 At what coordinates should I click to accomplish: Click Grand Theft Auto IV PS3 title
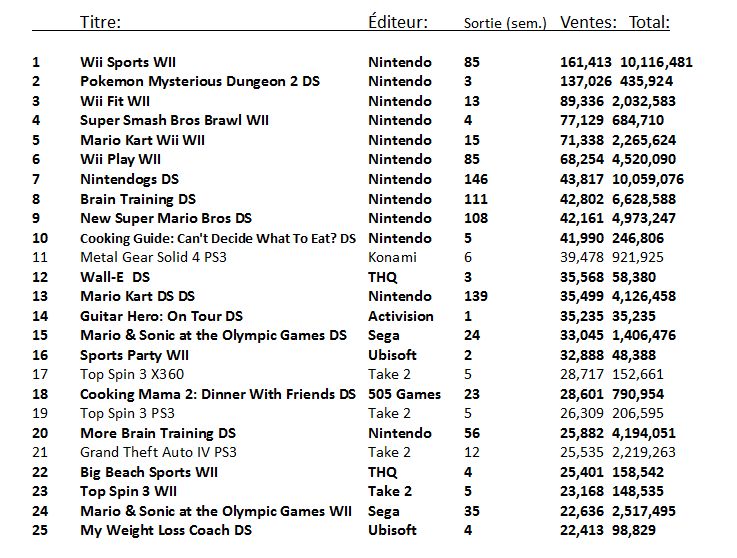[x=158, y=452]
